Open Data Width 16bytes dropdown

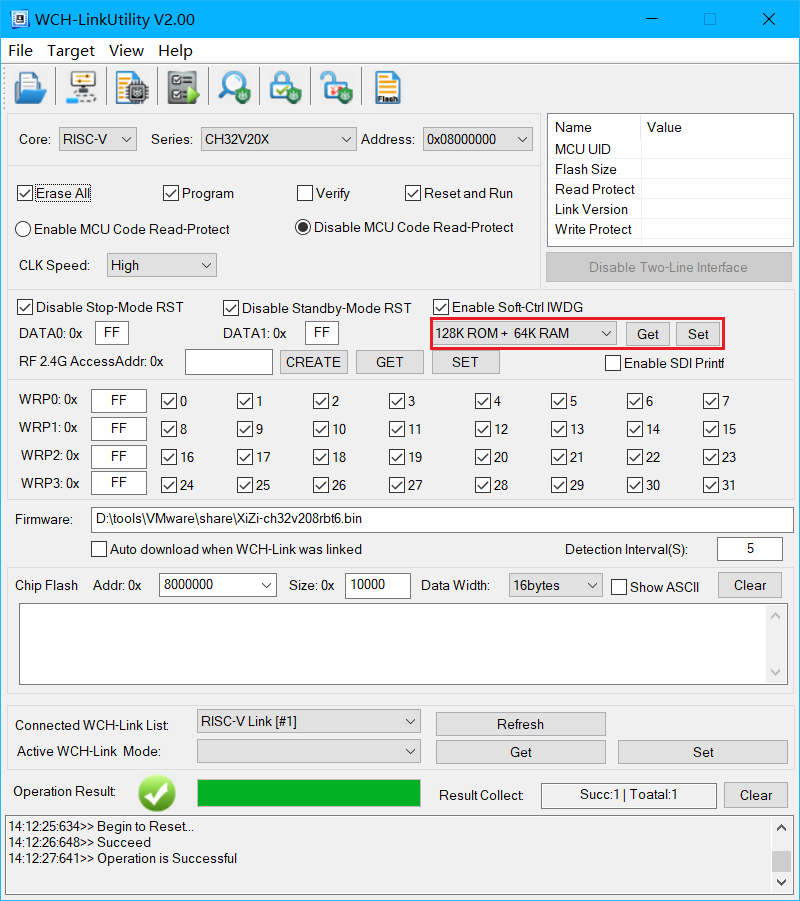click(555, 586)
